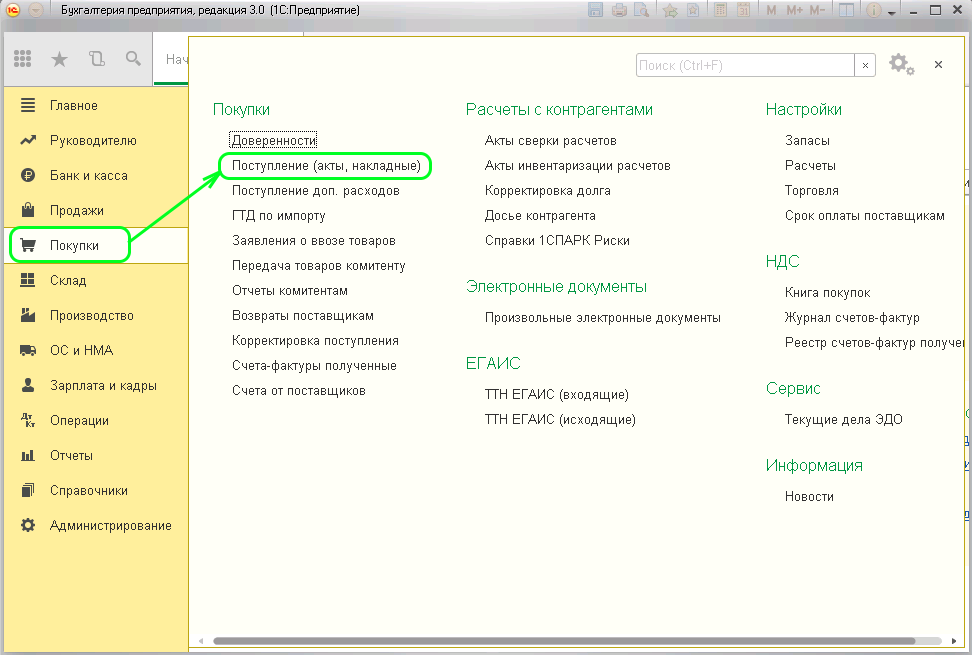Add to favorites star-plus icon in title bar

[670, 10]
